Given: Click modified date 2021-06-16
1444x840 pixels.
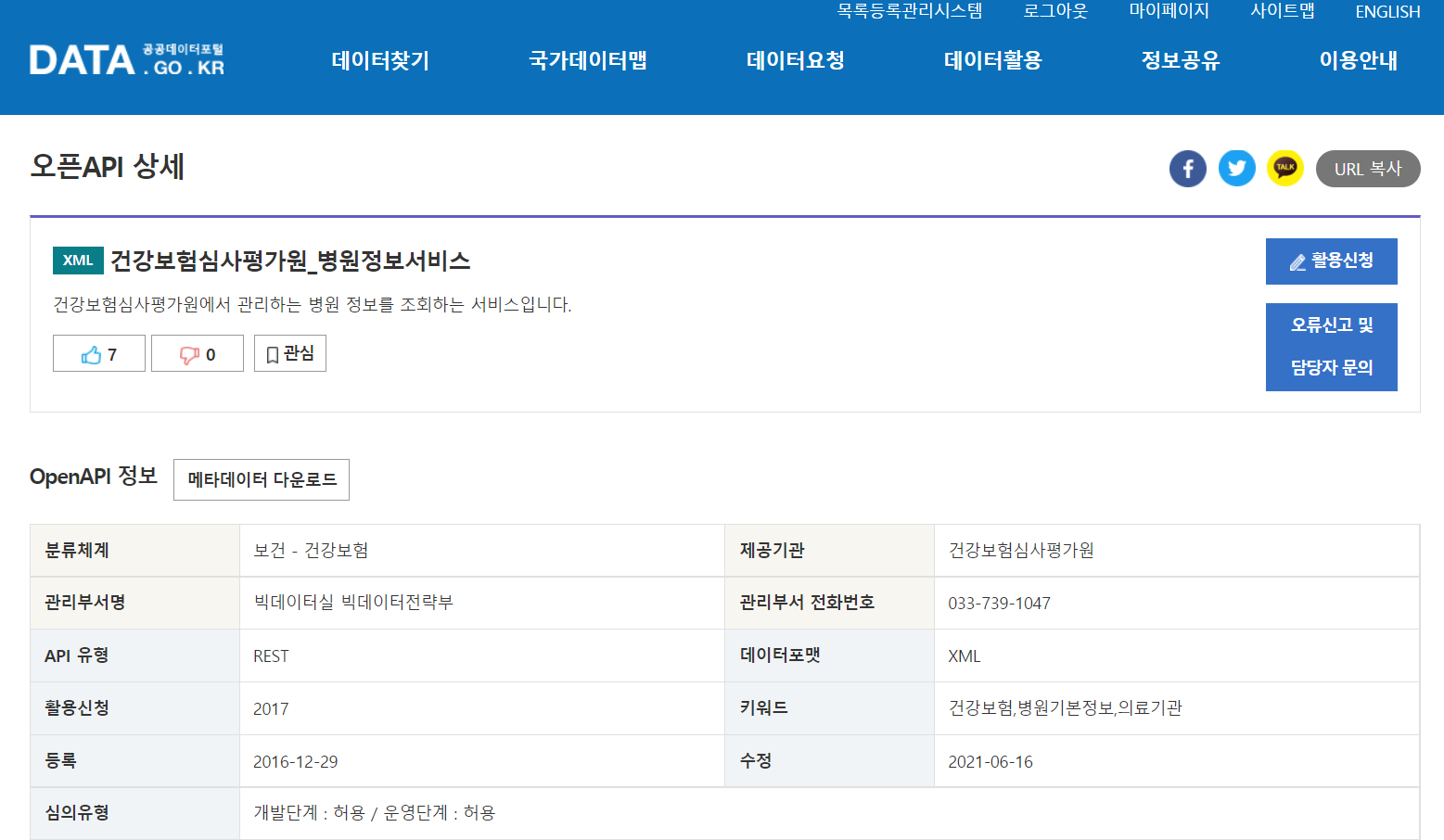Looking at the screenshot, I should coord(990,762).
